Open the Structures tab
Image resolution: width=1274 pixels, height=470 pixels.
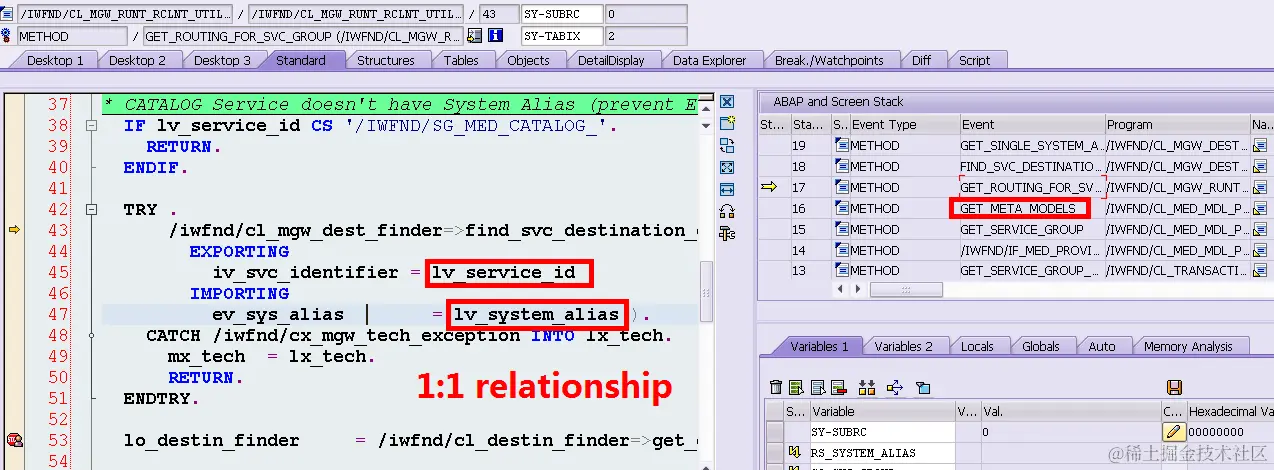(x=386, y=60)
